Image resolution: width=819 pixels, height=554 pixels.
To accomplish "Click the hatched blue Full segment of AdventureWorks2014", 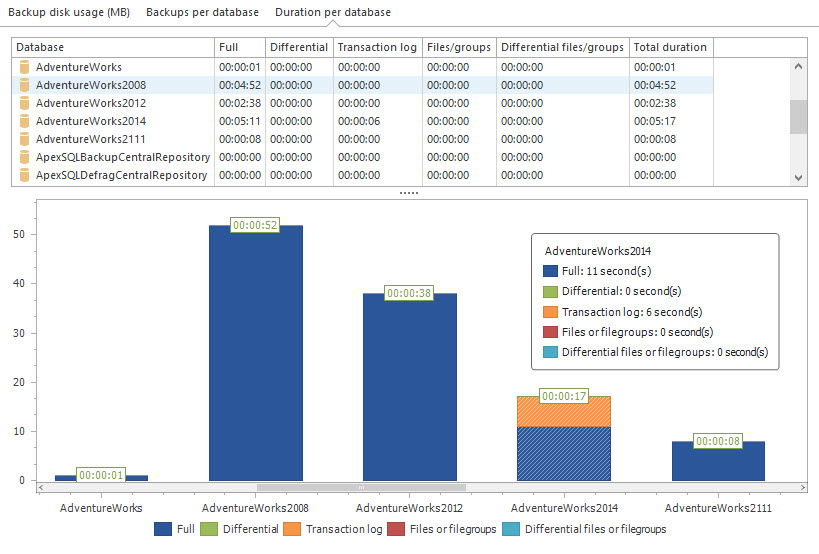I will [564, 454].
